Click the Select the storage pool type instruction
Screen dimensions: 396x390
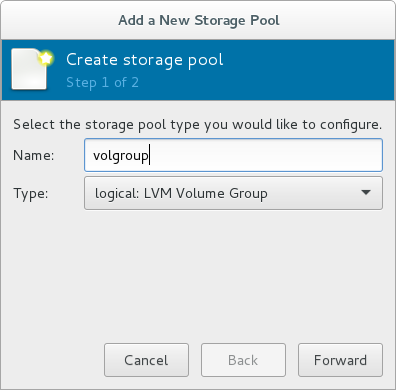pos(197,125)
